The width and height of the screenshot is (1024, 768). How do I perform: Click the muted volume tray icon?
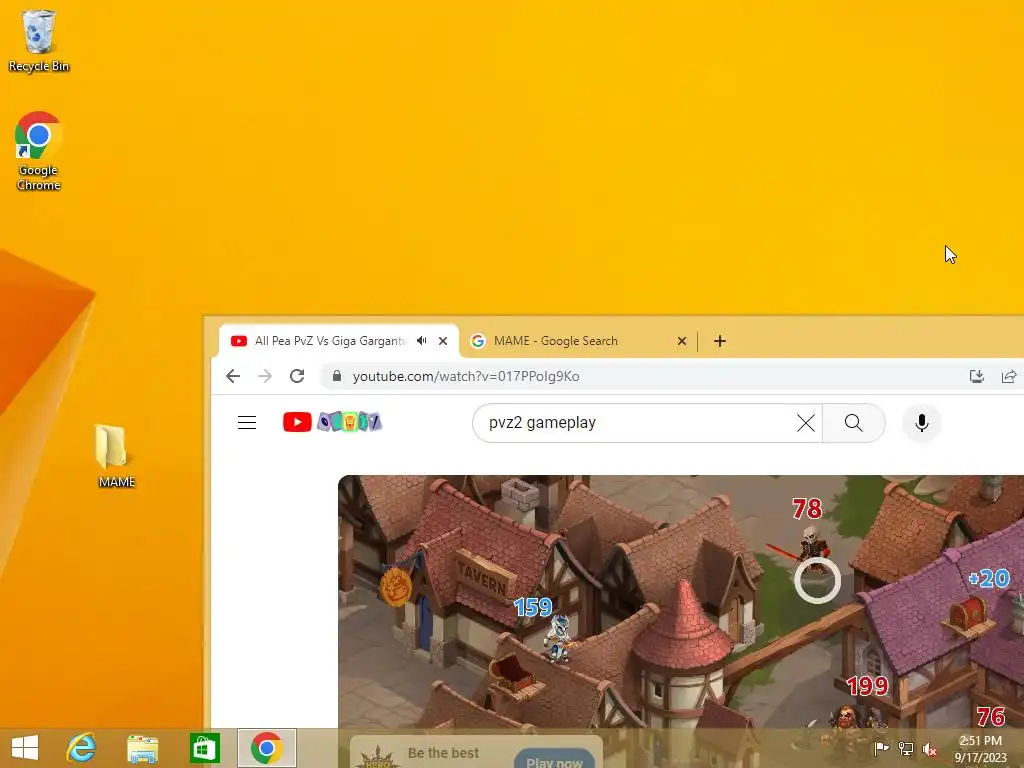930,749
